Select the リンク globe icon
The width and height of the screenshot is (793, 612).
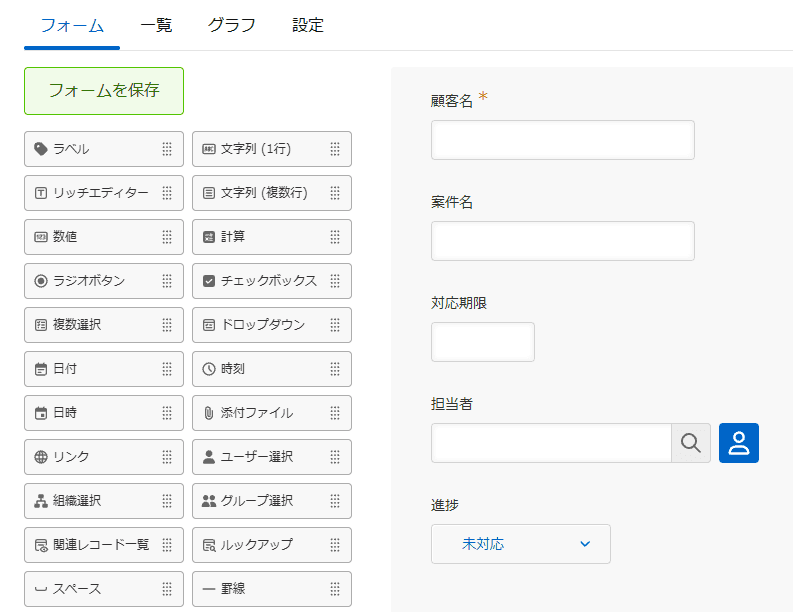pos(40,457)
